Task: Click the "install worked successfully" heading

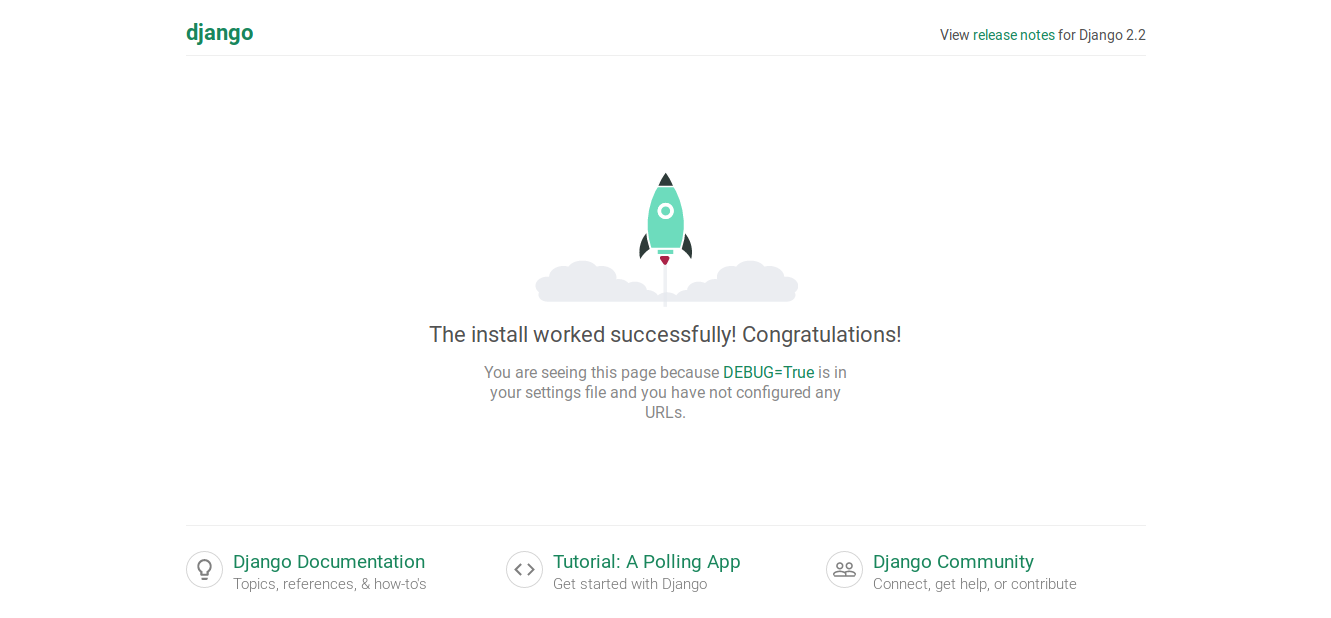Action: (x=665, y=335)
